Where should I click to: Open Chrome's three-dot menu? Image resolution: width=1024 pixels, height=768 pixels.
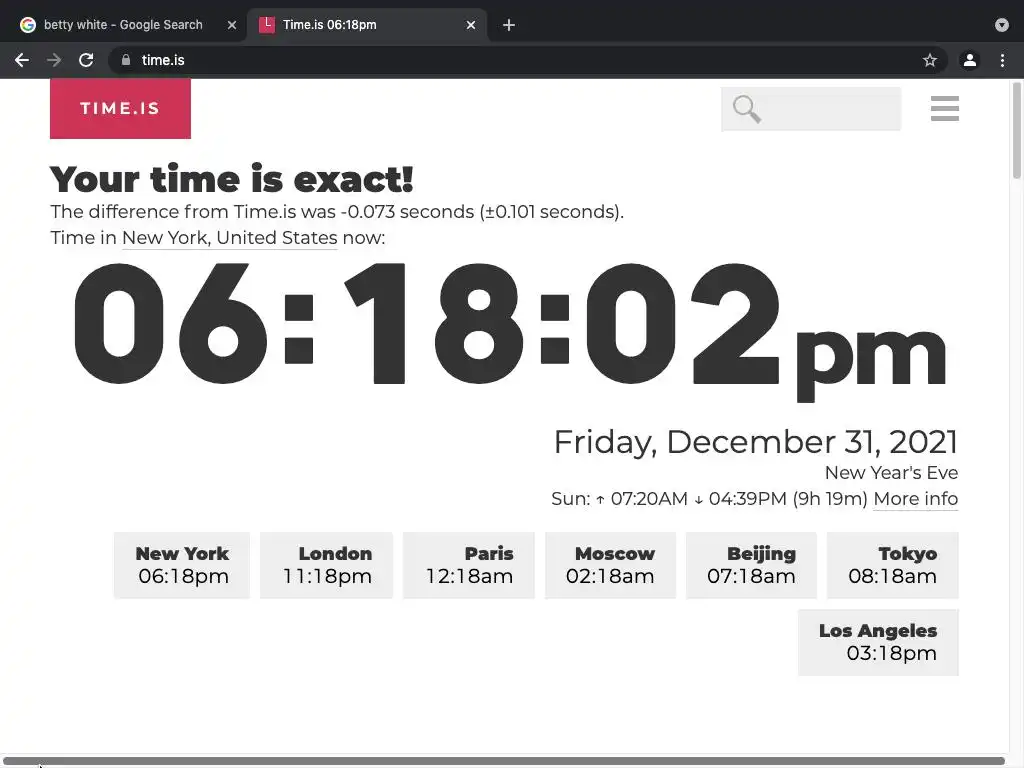(x=1002, y=60)
